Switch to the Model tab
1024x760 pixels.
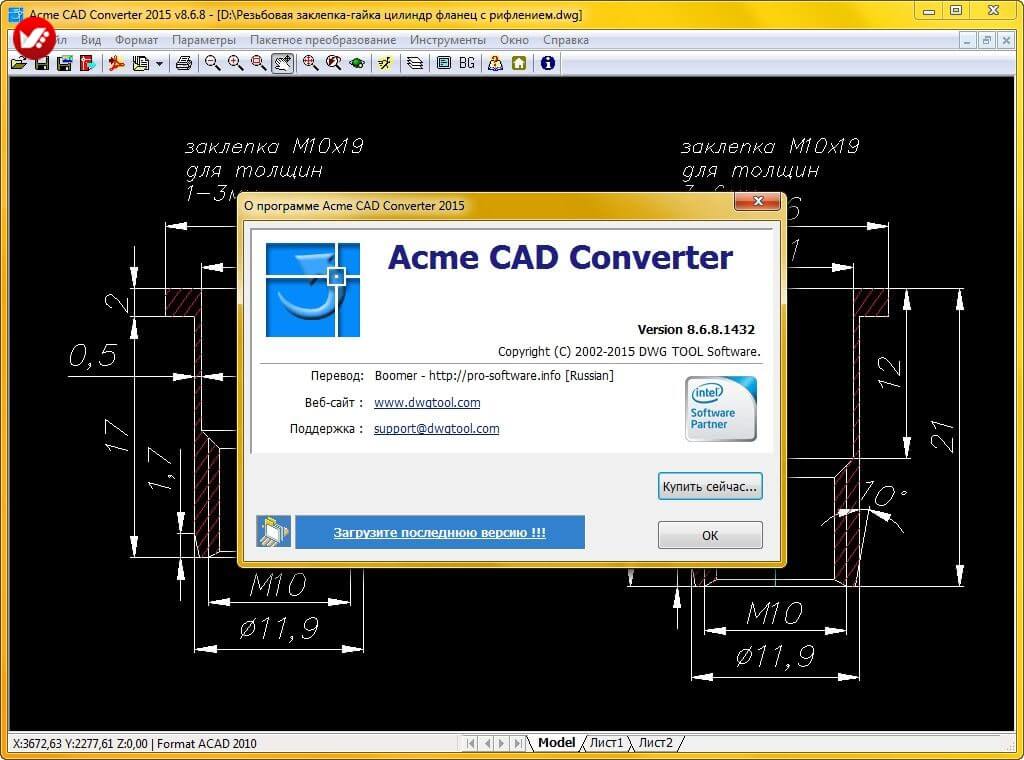(x=556, y=743)
